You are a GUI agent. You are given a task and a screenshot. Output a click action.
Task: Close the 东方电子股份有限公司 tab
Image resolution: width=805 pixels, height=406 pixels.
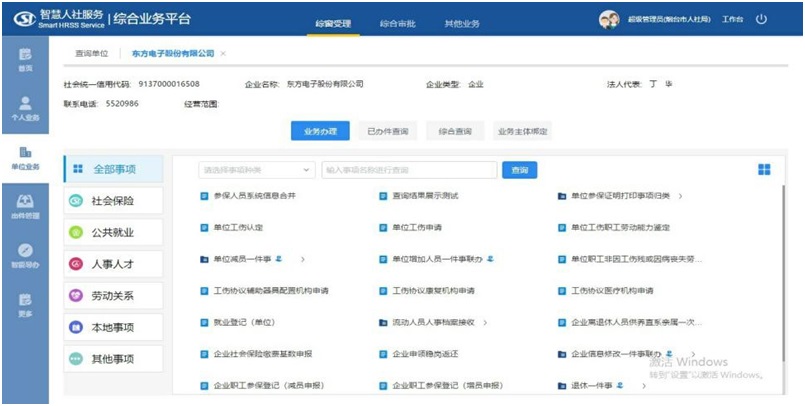click(x=223, y=53)
